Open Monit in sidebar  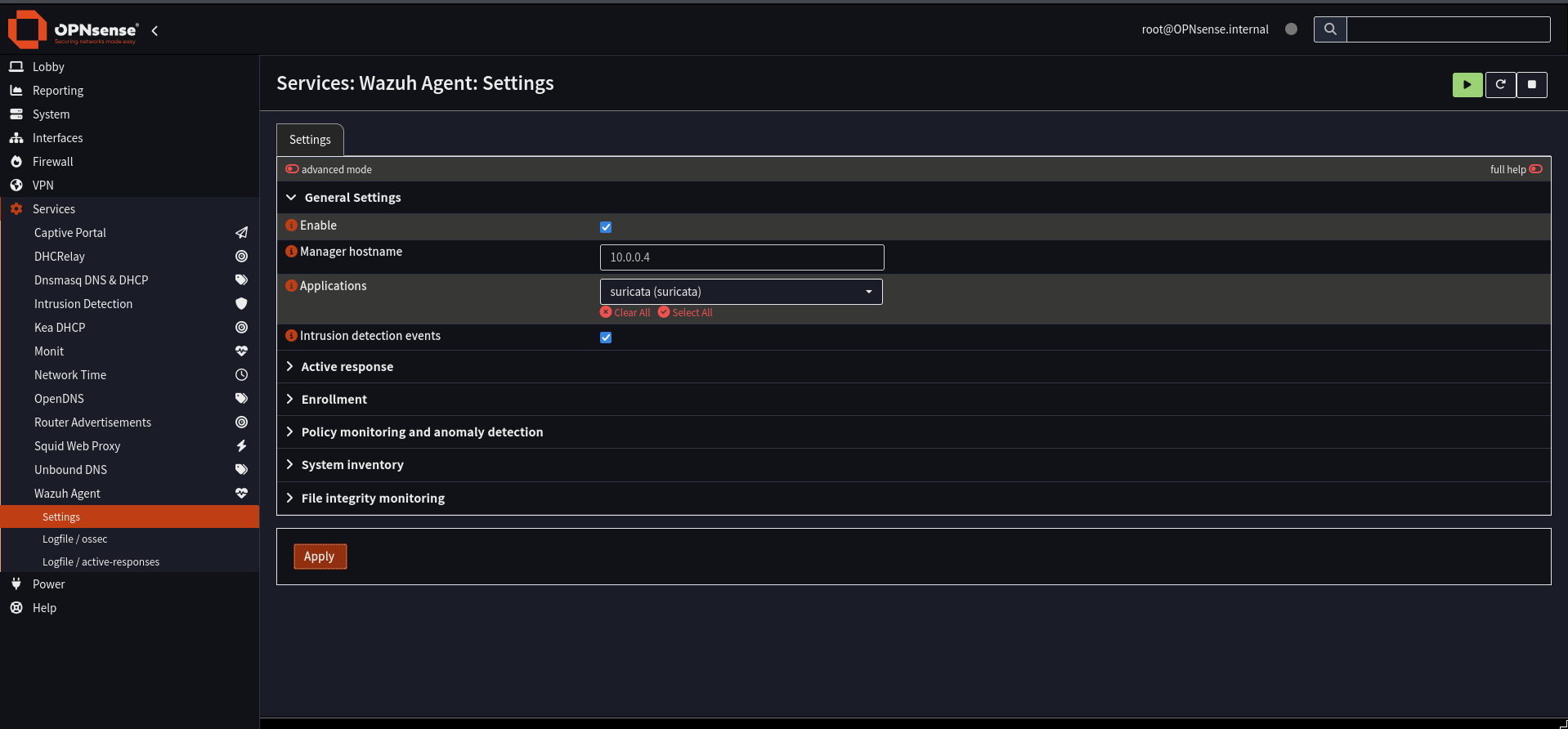click(x=48, y=351)
